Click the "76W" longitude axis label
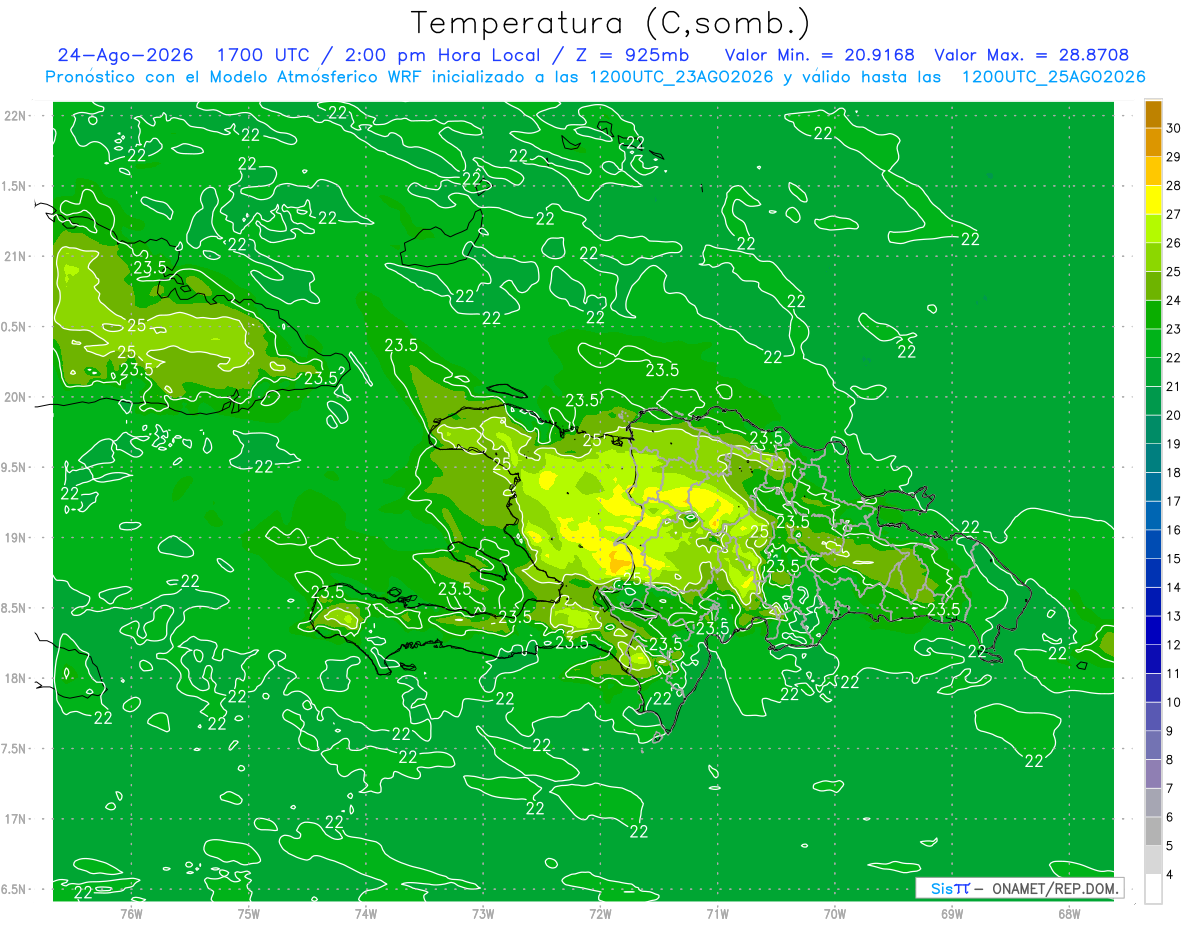 coord(131,913)
